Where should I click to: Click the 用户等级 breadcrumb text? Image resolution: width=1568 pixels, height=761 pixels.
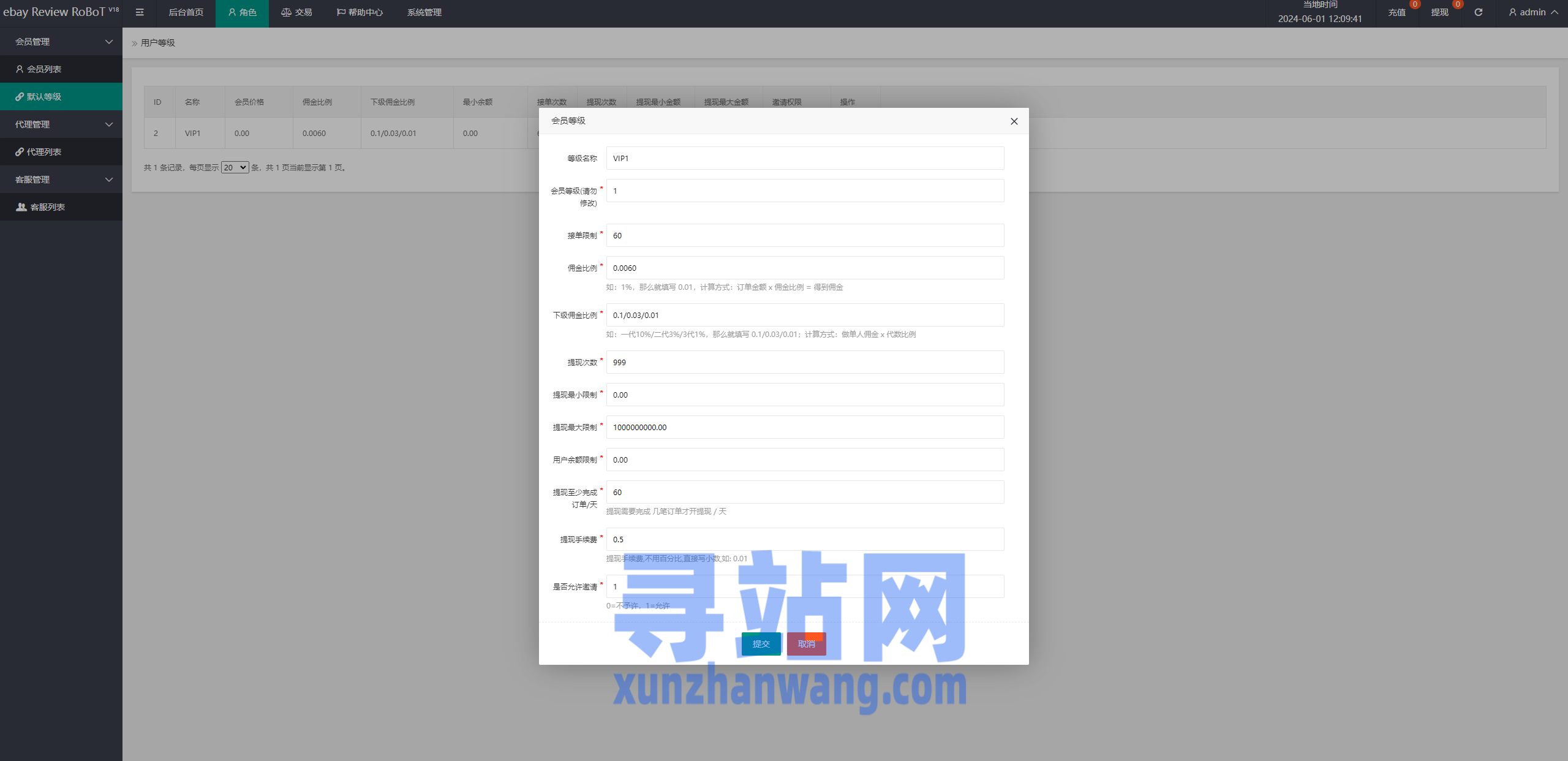click(x=158, y=43)
